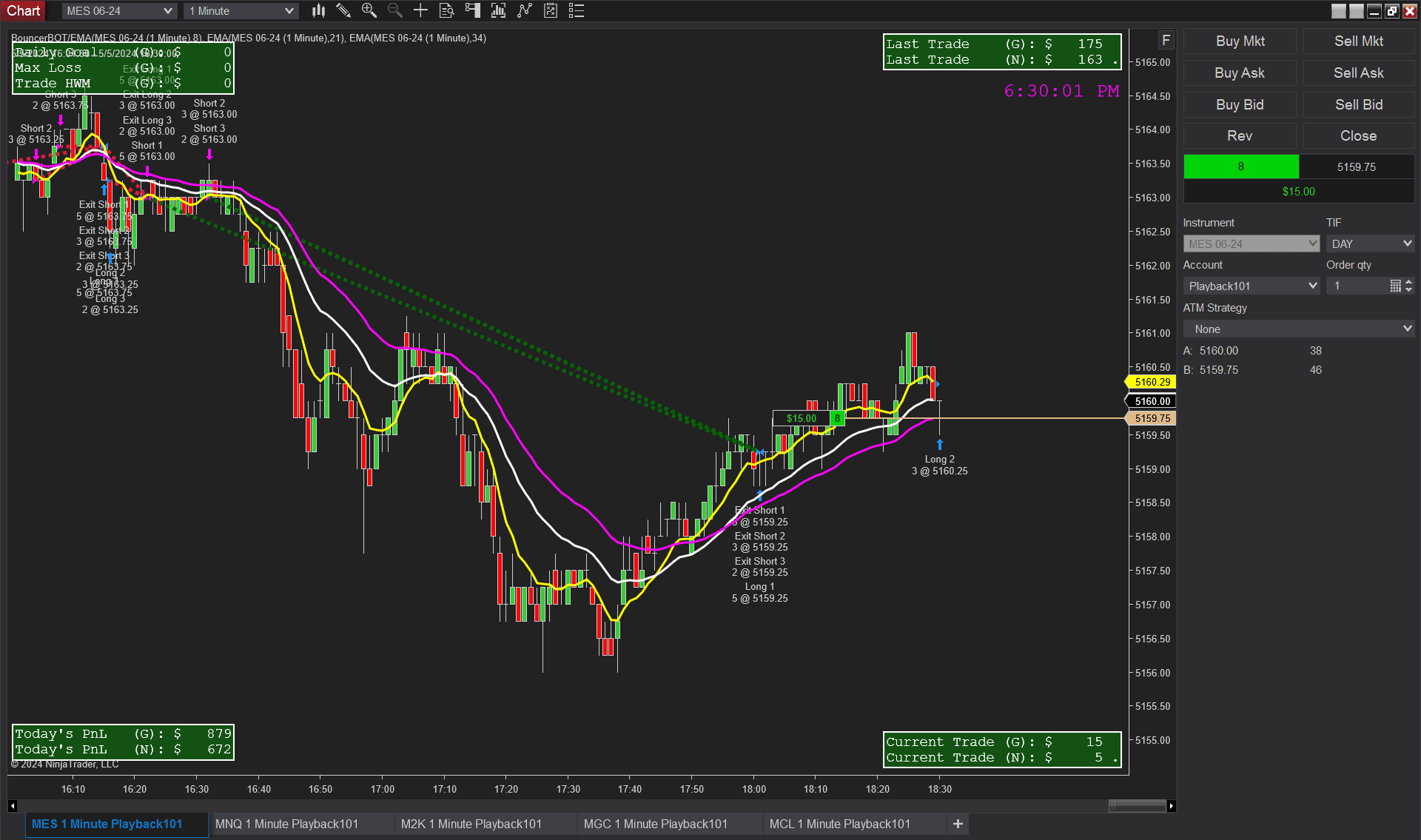The image size is (1421, 840).
Task: Click the 6:30:01 PM clock text
Action: 1061,91
